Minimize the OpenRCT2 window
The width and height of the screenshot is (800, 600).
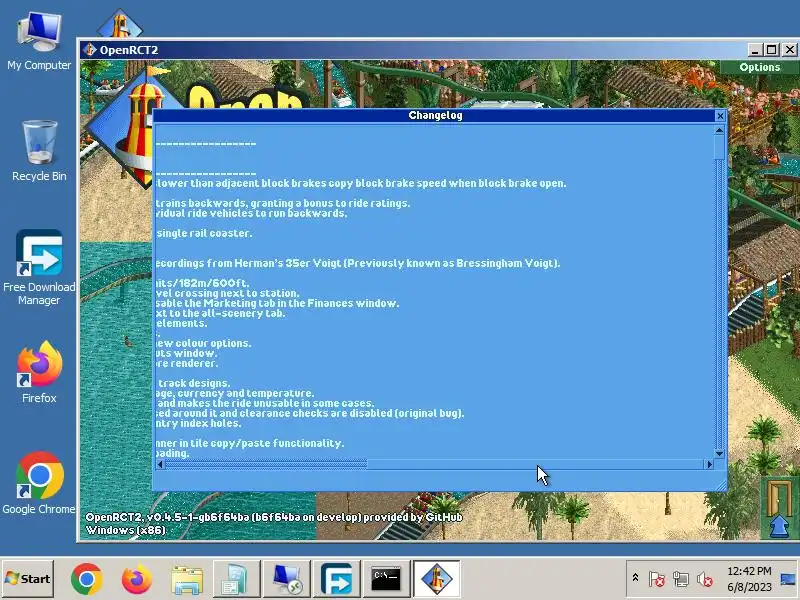755,49
